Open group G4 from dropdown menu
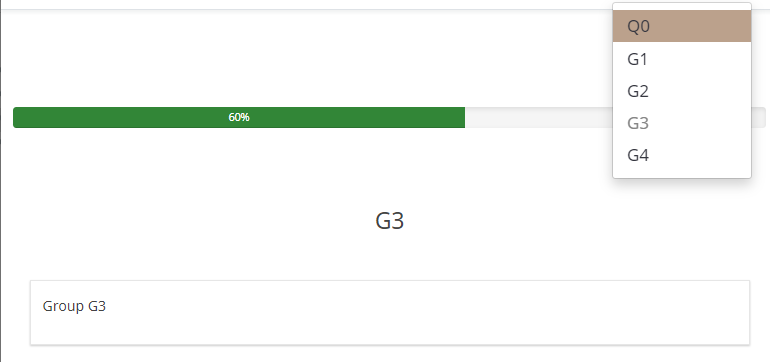770x362 pixels. point(682,155)
